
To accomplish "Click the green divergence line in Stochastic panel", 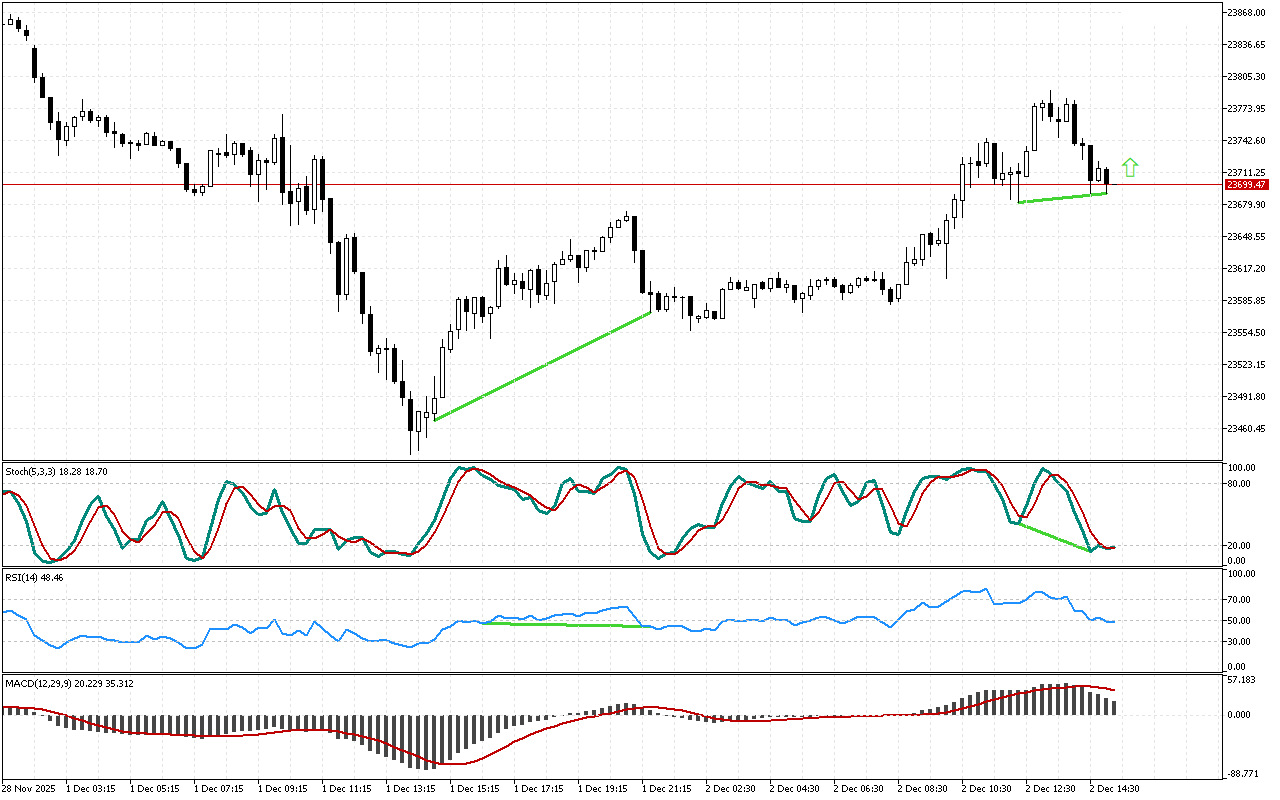I will tap(1054, 537).
